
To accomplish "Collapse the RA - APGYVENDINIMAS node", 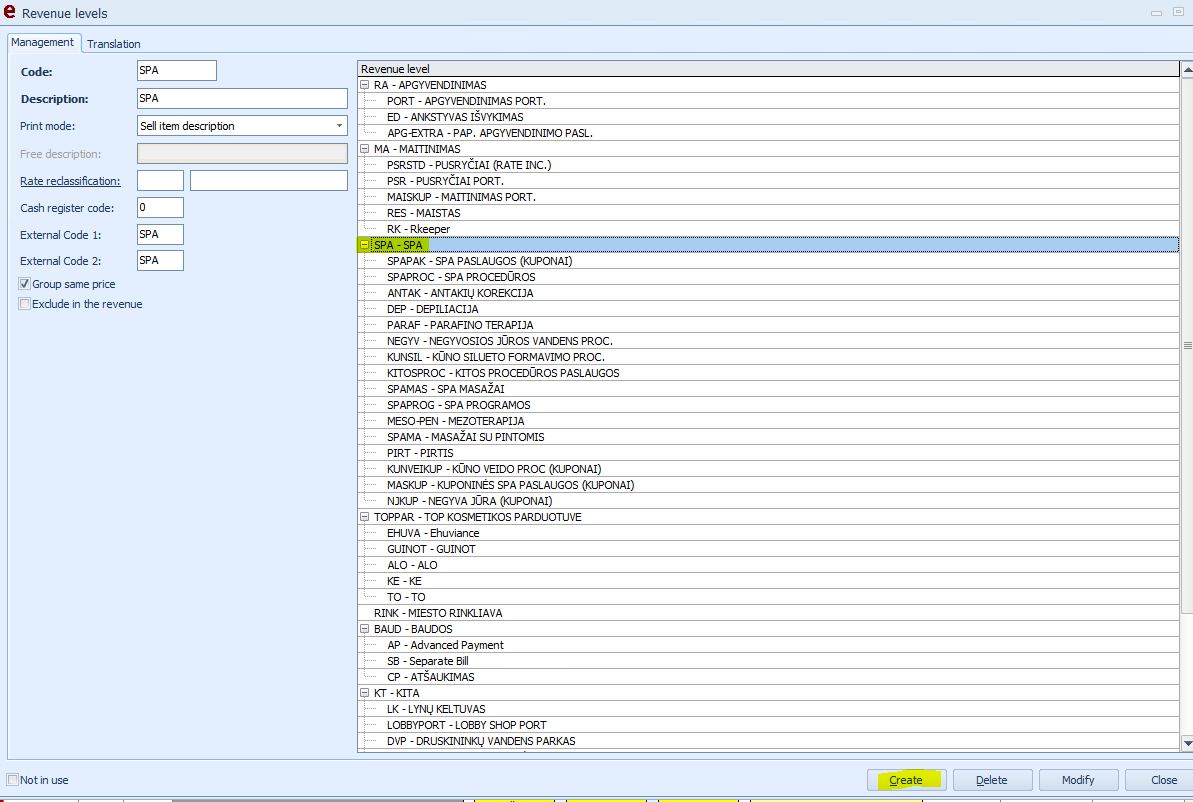I will (364, 85).
